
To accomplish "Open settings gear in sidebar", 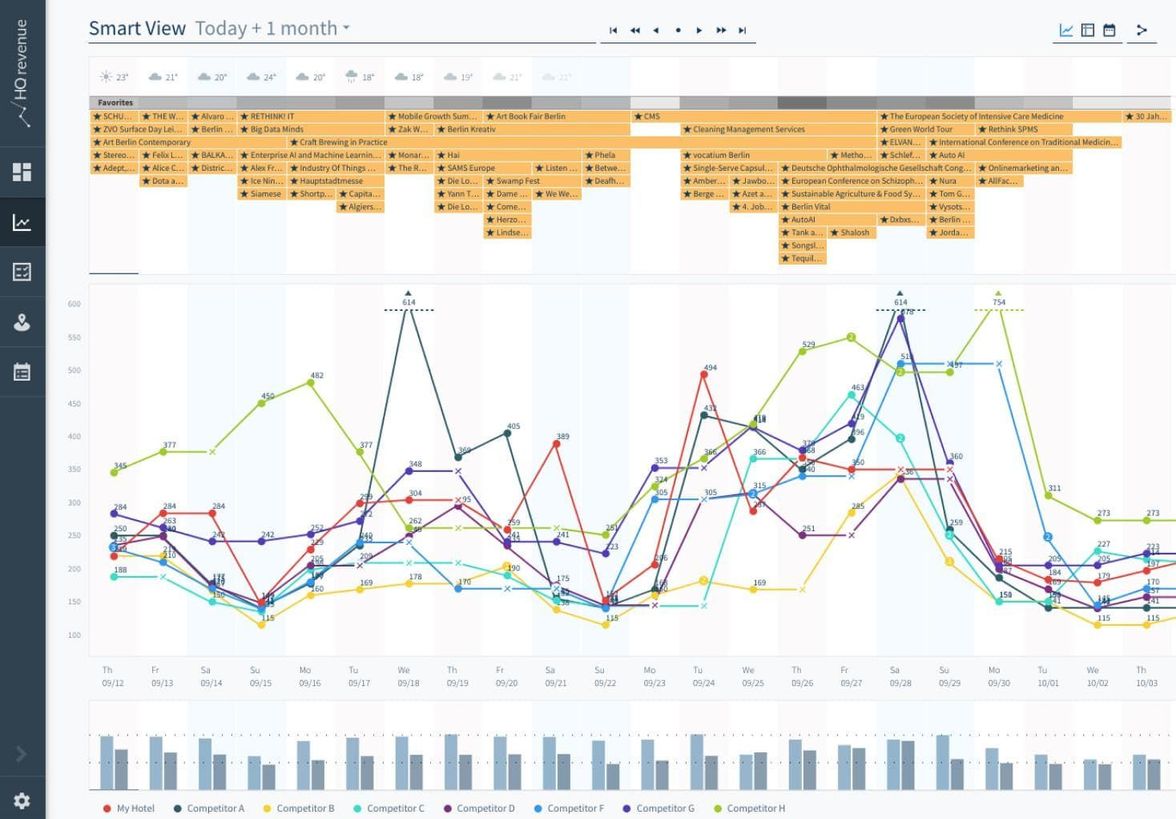I will [x=22, y=801].
